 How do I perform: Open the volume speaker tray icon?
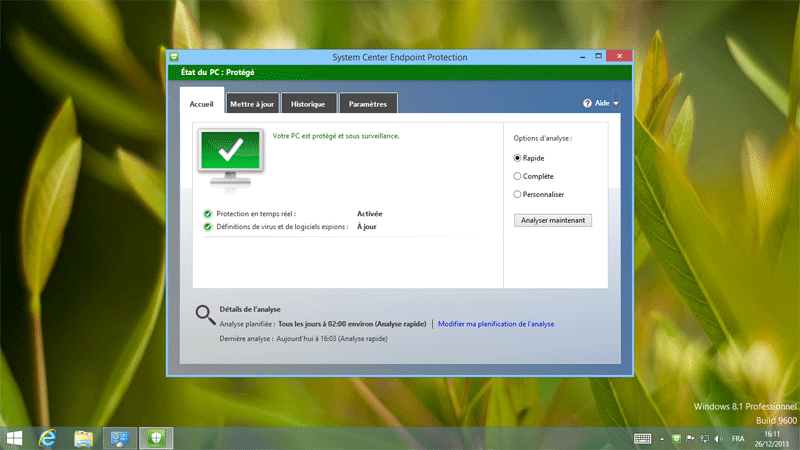[x=719, y=439]
